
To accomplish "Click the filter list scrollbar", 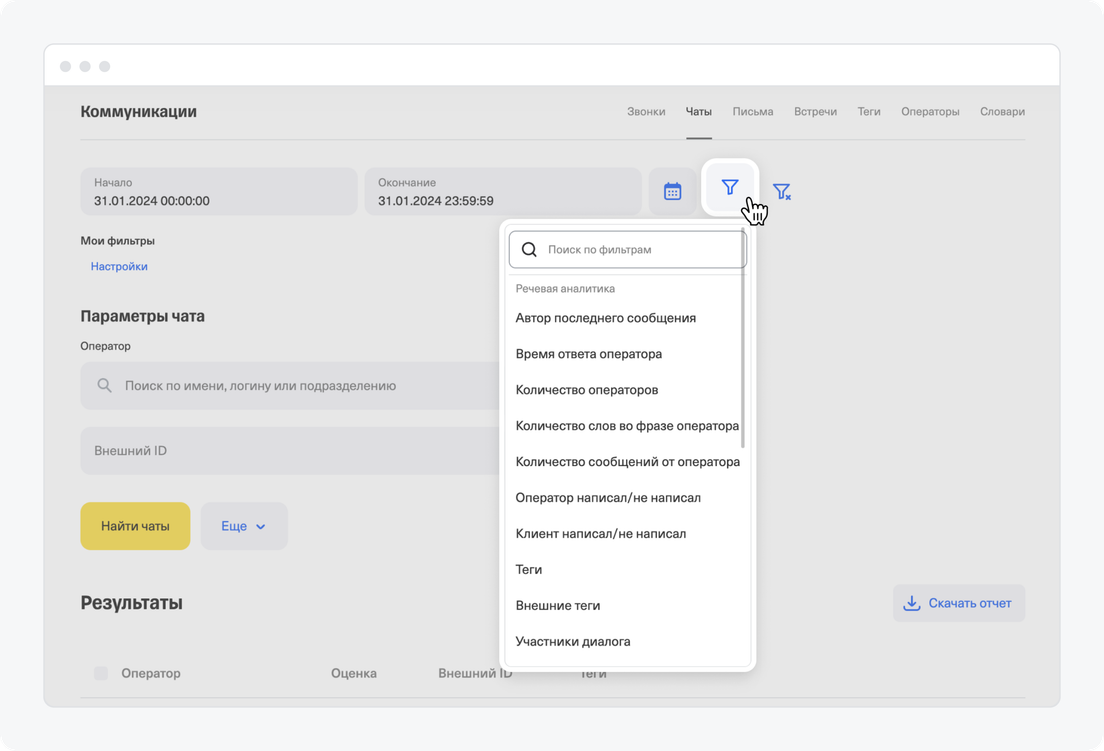I will click(742, 340).
